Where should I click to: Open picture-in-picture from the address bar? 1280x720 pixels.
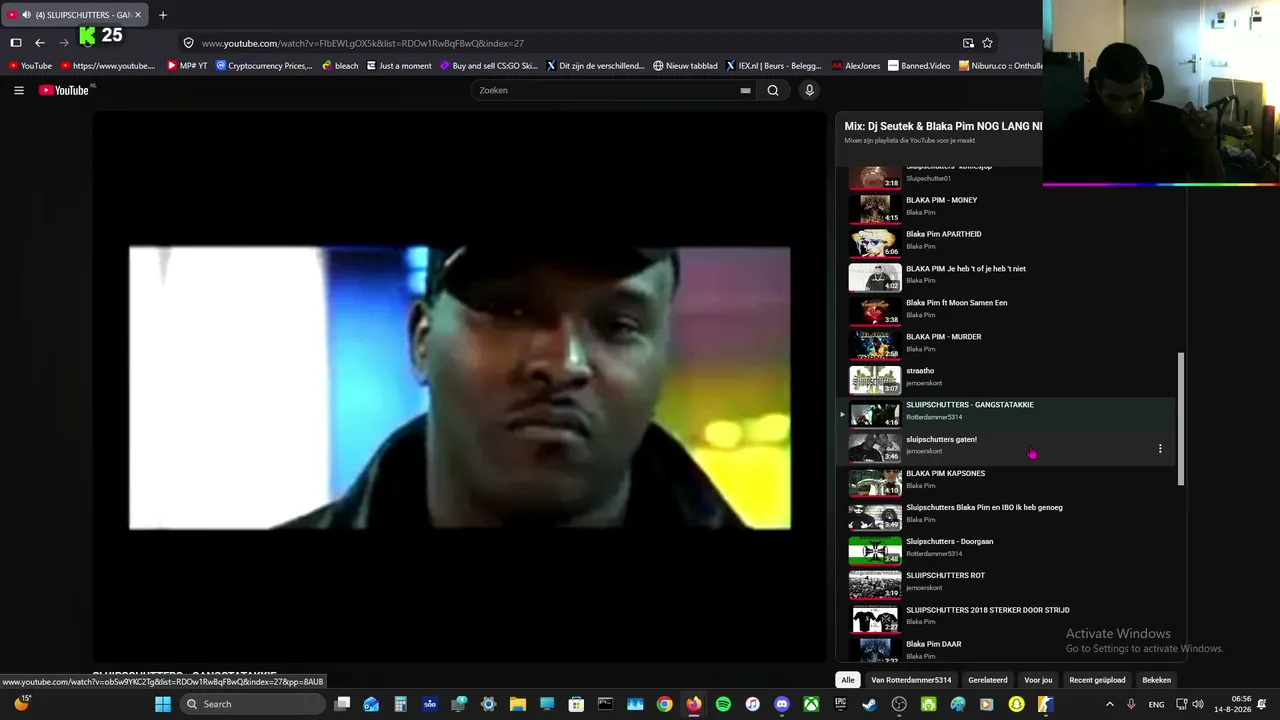coord(968,43)
